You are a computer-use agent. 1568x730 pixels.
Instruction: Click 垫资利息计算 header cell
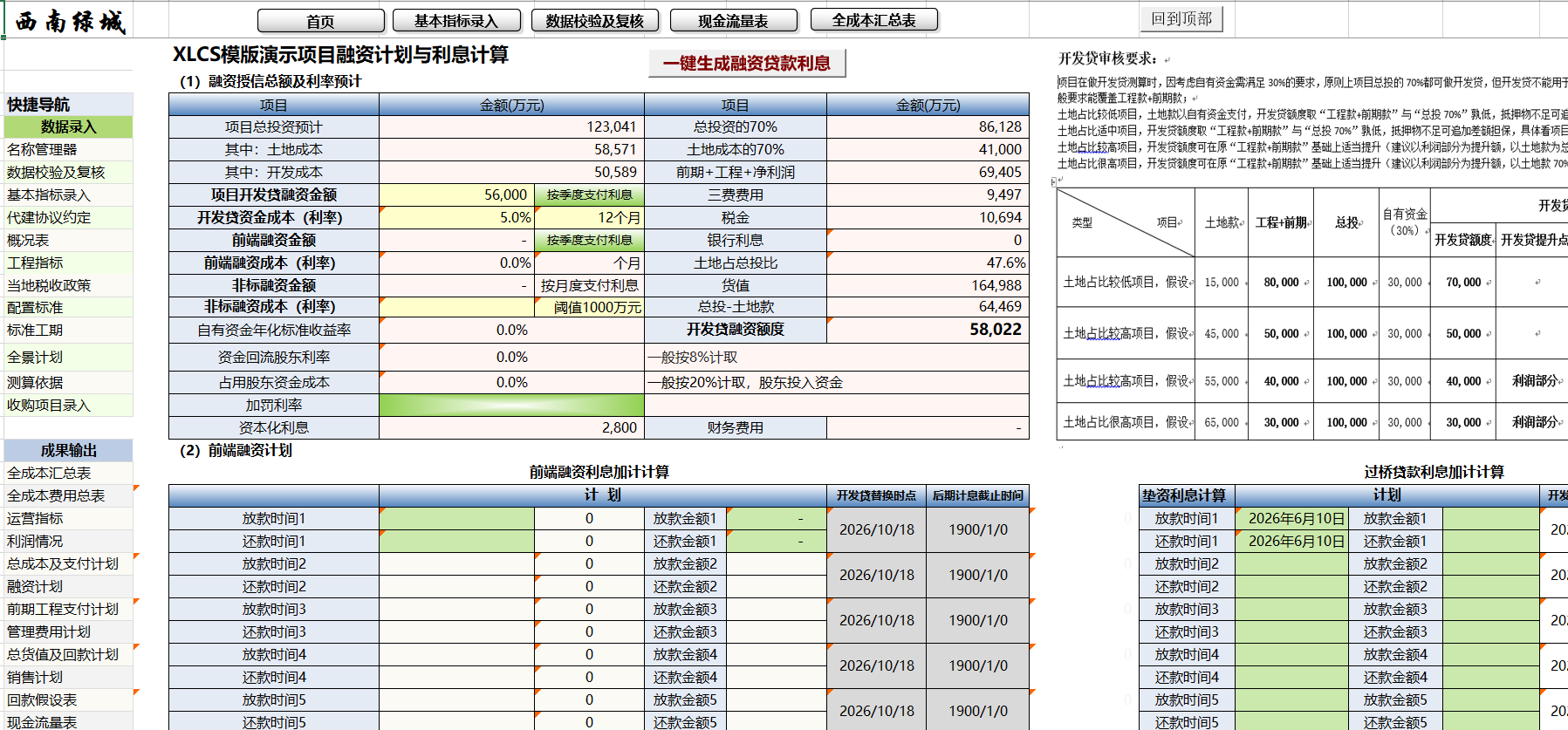(x=1186, y=495)
